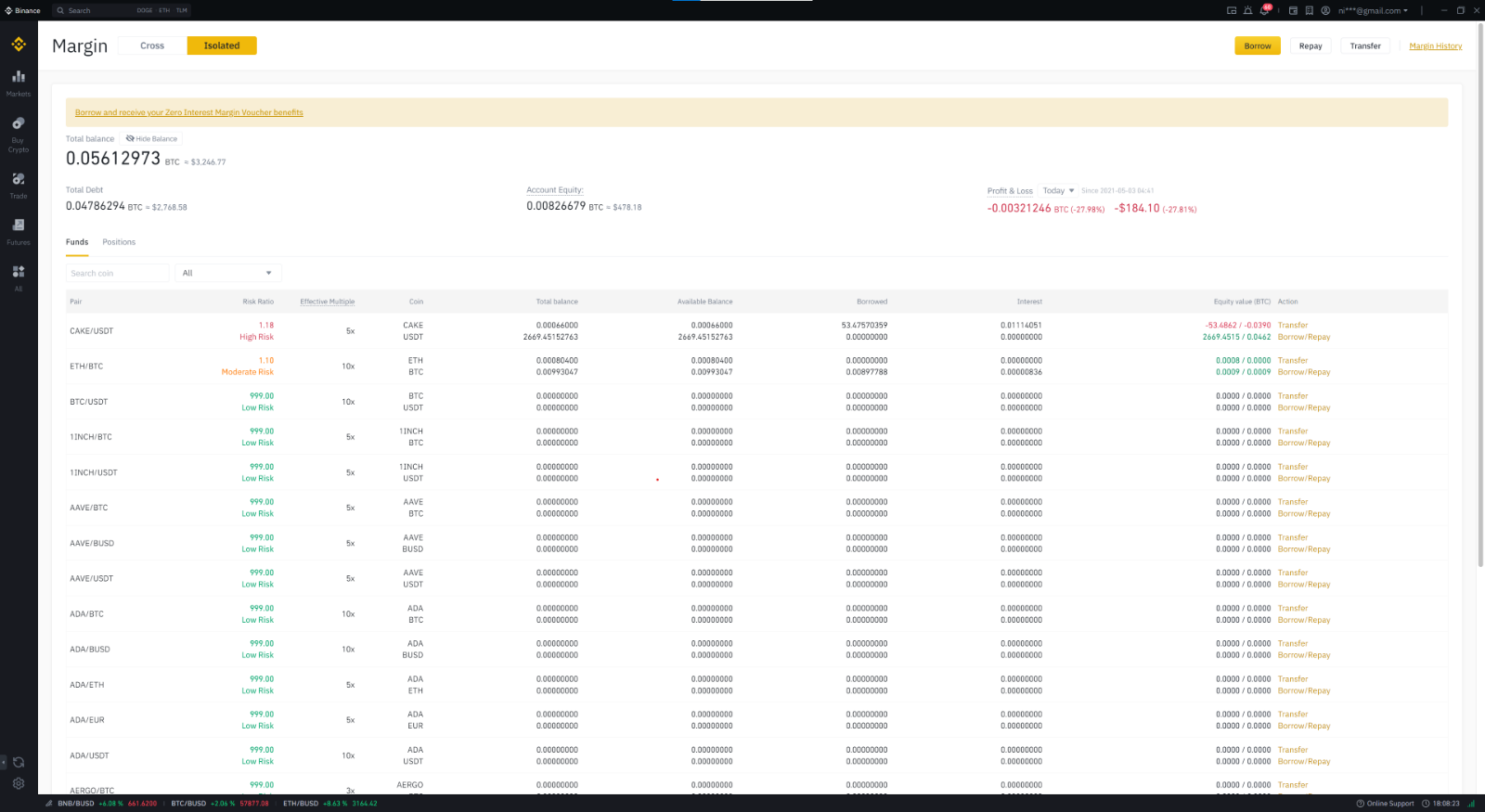The height and width of the screenshot is (812, 1485).
Task: Open the All filter dropdown
Action: (x=227, y=273)
